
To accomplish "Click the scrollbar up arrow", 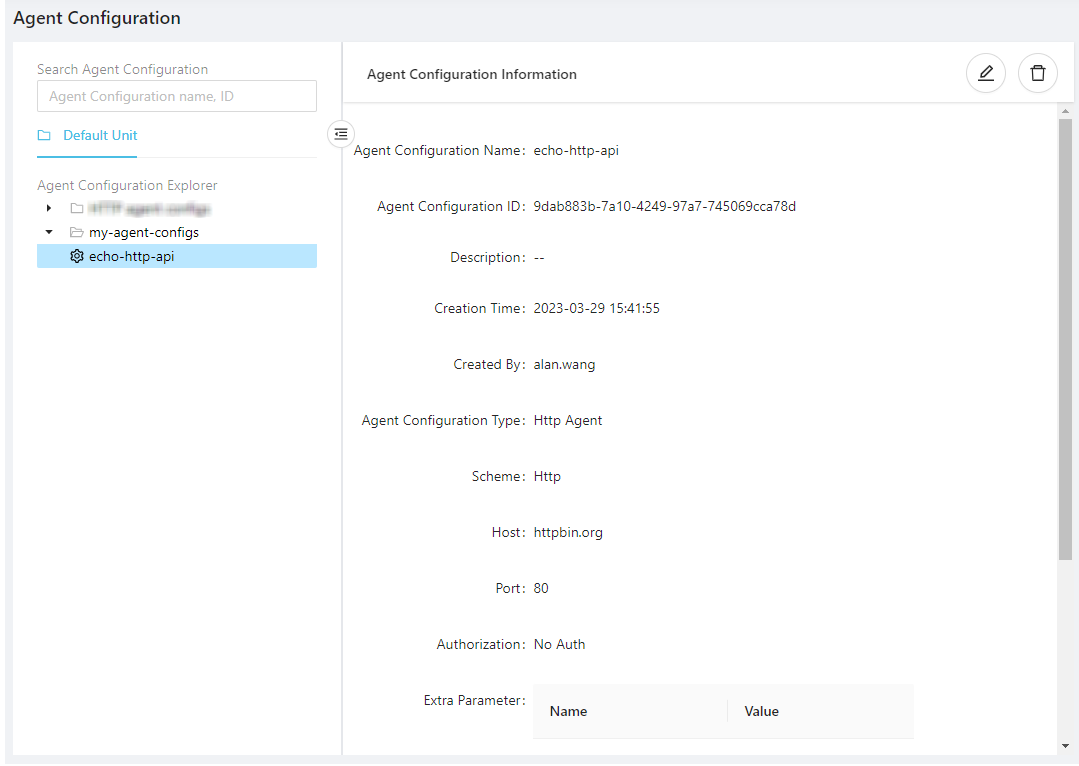I will click(x=1065, y=111).
